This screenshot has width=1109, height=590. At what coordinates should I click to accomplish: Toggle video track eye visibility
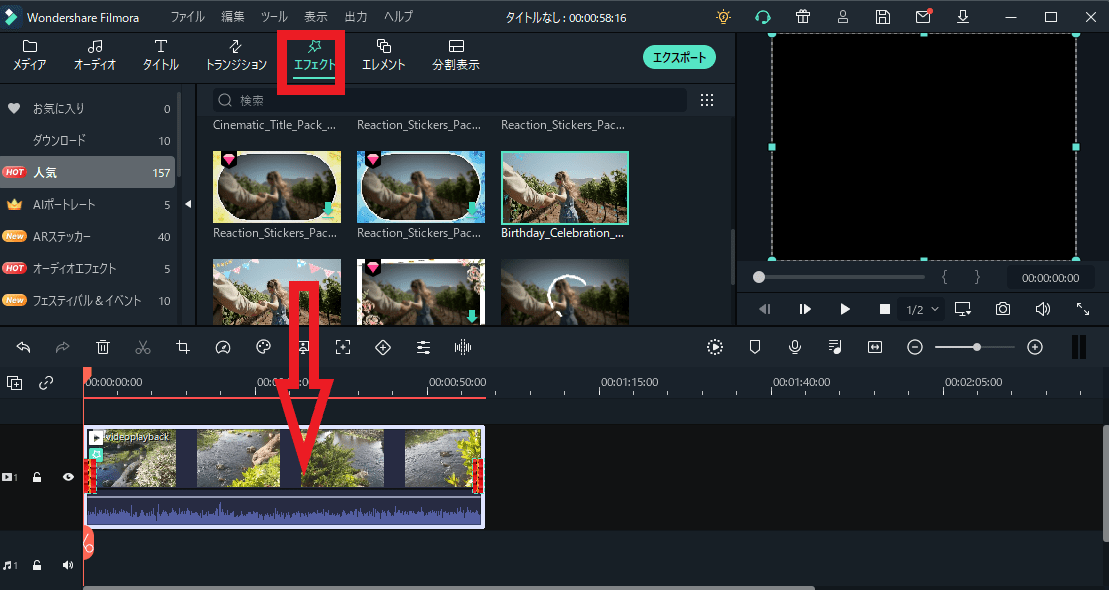[x=68, y=477]
